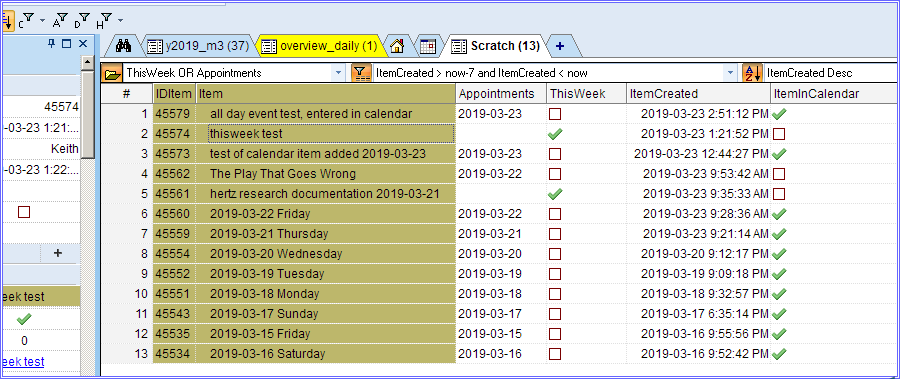Open the calendar tab
This screenshot has width=900, height=379.
(x=428, y=46)
